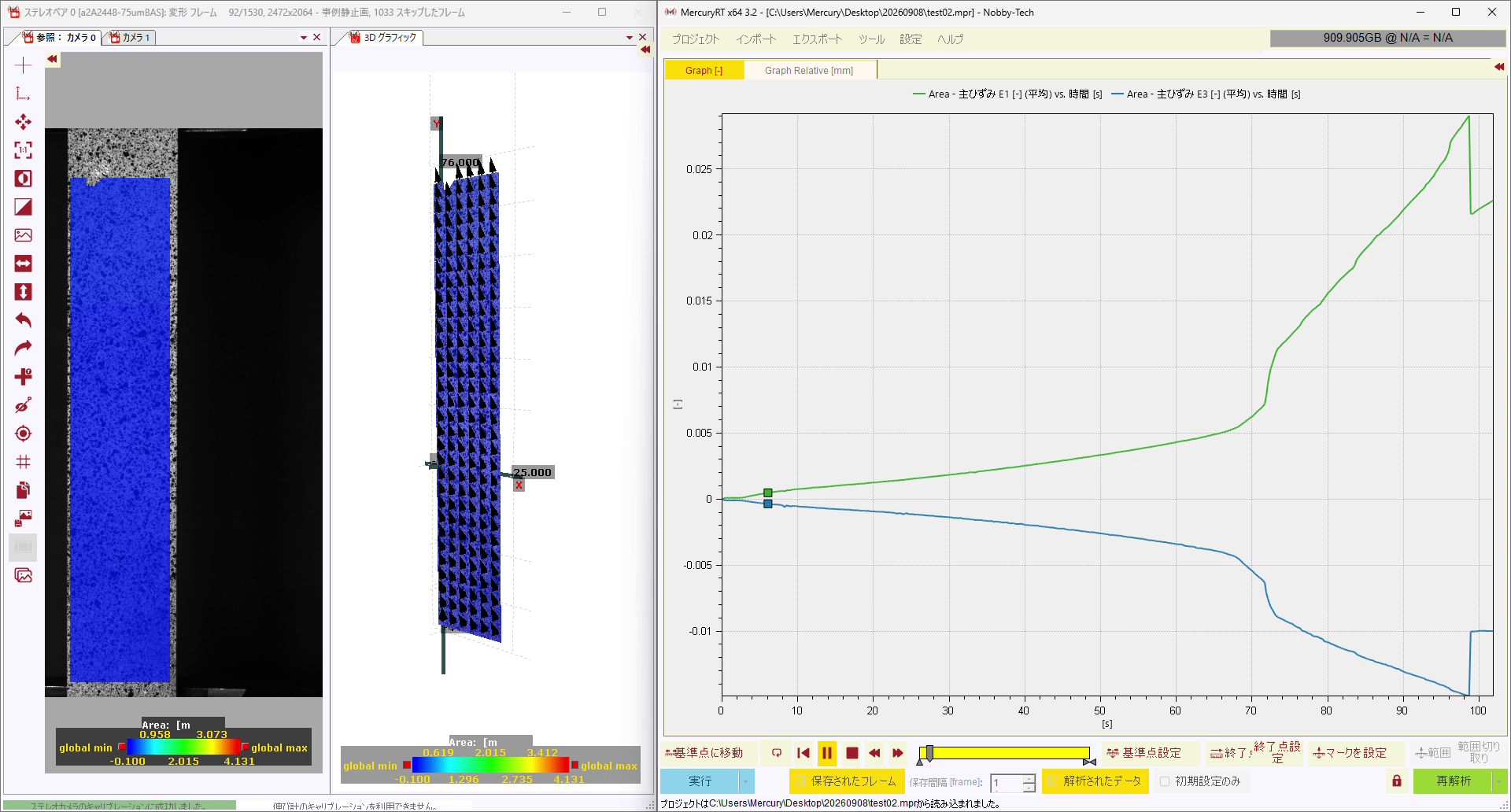This screenshot has width=1511, height=812.
Task: Click the contrast half-circle icon
Action: pos(23,179)
